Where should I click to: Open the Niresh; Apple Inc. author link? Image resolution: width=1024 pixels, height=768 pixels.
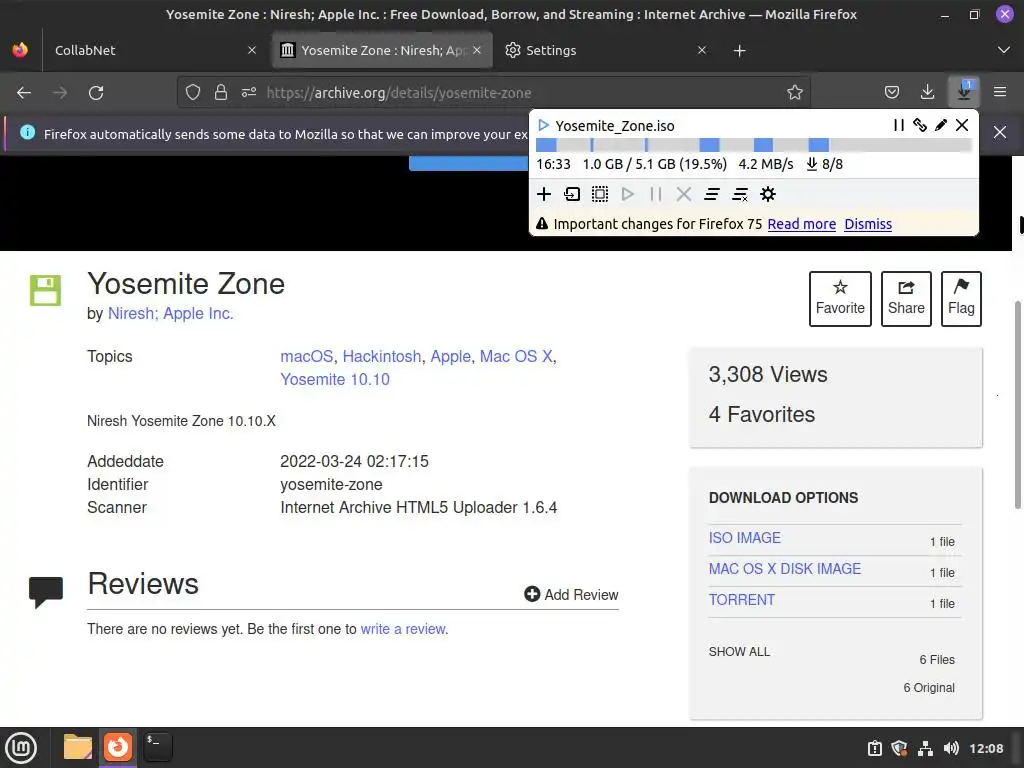pos(170,313)
